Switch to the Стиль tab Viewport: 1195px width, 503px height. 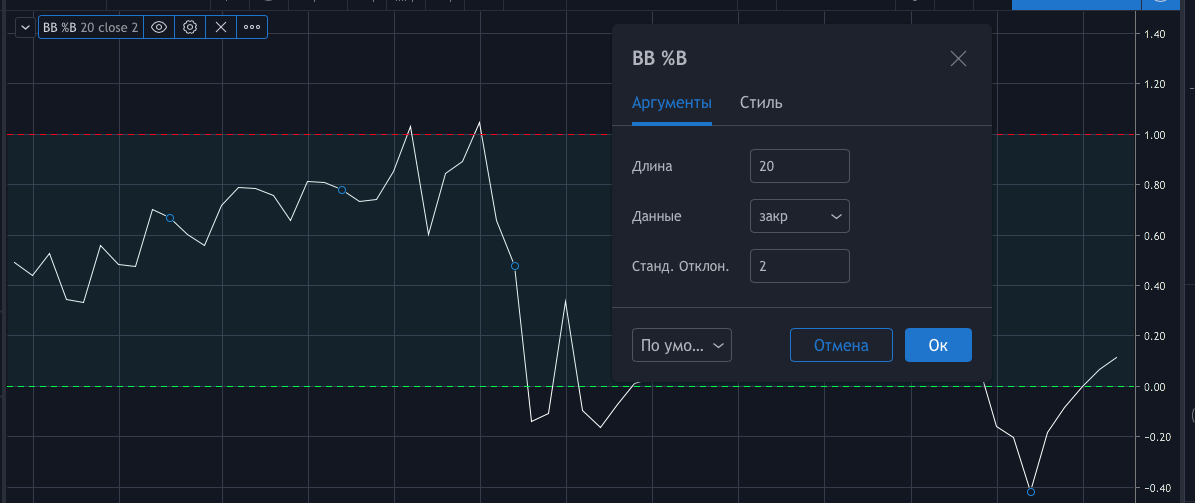click(761, 102)
